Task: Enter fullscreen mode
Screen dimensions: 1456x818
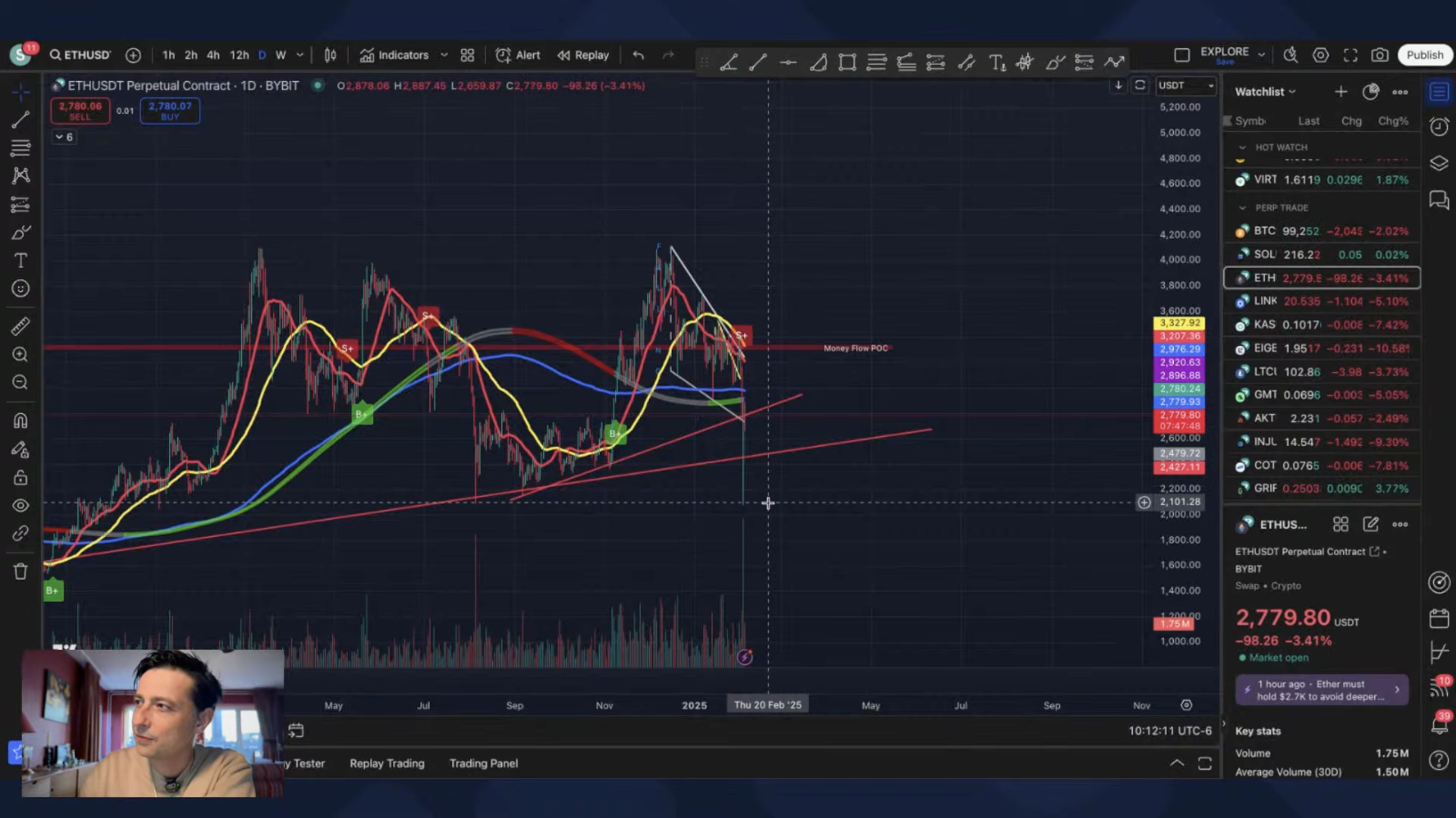Action: tap(1351, 55)
